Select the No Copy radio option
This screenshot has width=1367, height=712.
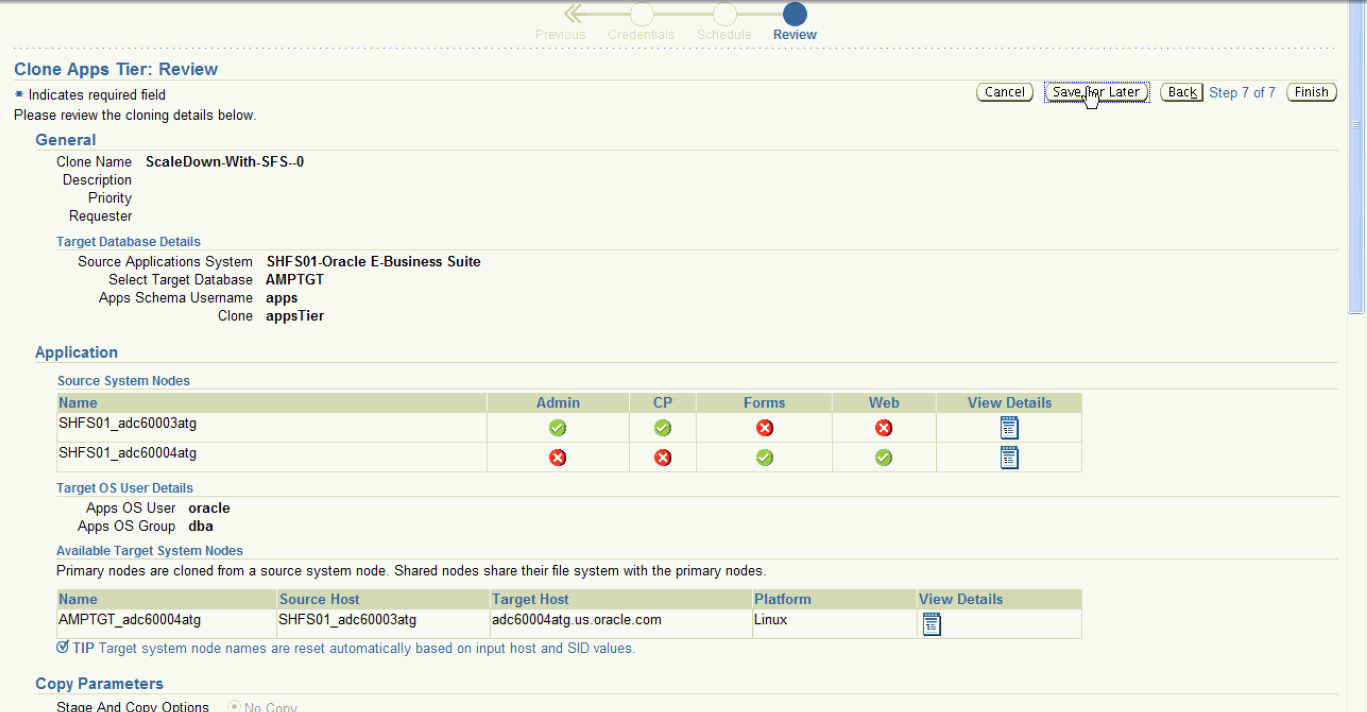(234, 706)
